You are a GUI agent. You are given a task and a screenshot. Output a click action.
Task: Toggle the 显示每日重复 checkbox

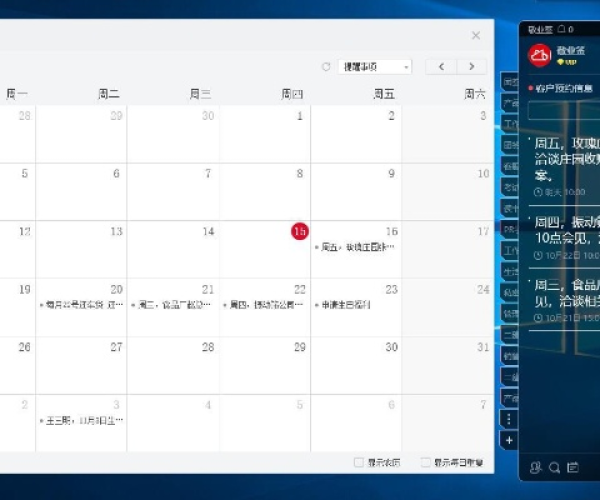pyautogui.click(x=426, y=462)
